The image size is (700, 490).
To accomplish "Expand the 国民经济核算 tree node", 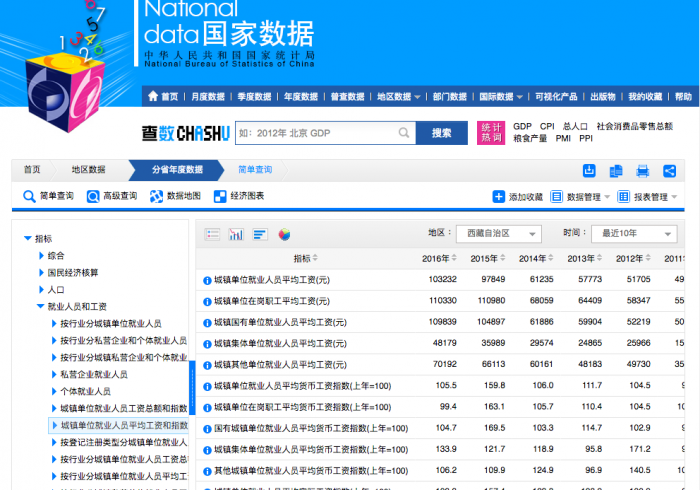I will pos(41,273).
